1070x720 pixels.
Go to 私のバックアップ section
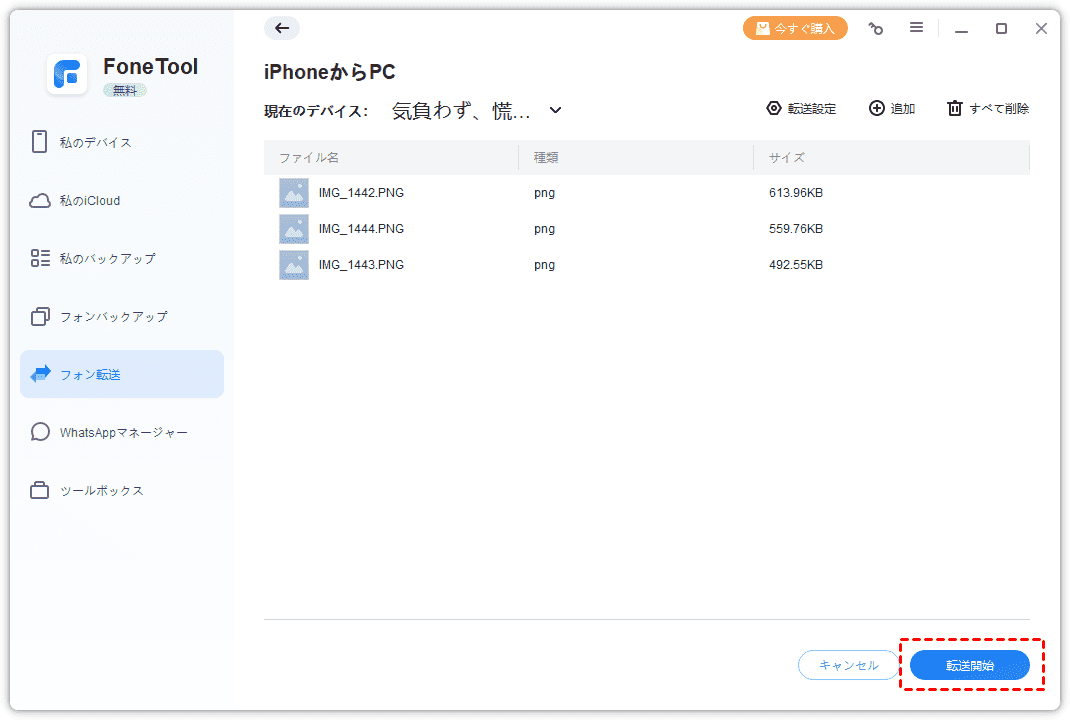coord(107,258)
